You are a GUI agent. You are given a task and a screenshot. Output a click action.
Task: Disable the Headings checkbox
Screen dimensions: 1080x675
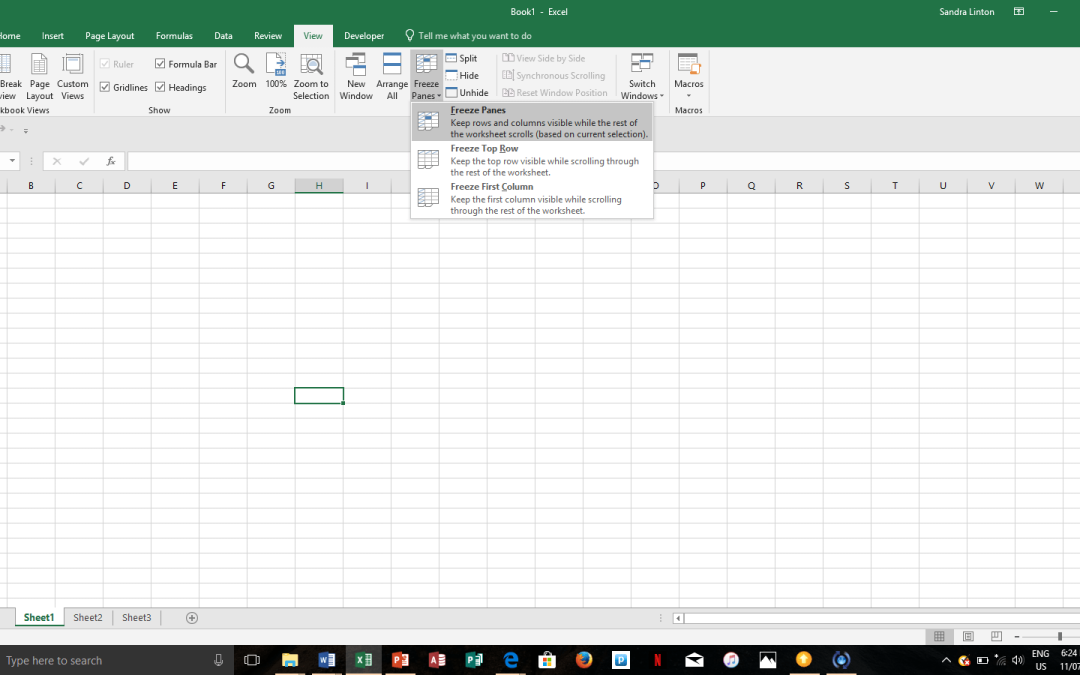[160, 87]
